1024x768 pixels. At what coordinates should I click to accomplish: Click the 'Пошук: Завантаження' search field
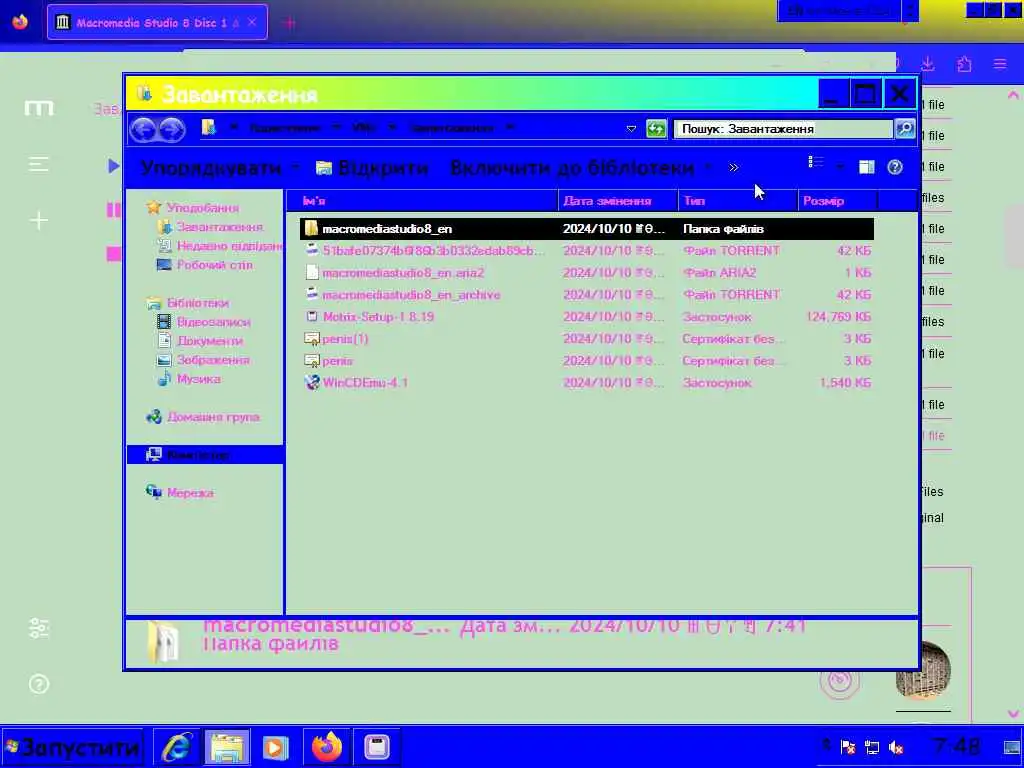click(784, 129)
